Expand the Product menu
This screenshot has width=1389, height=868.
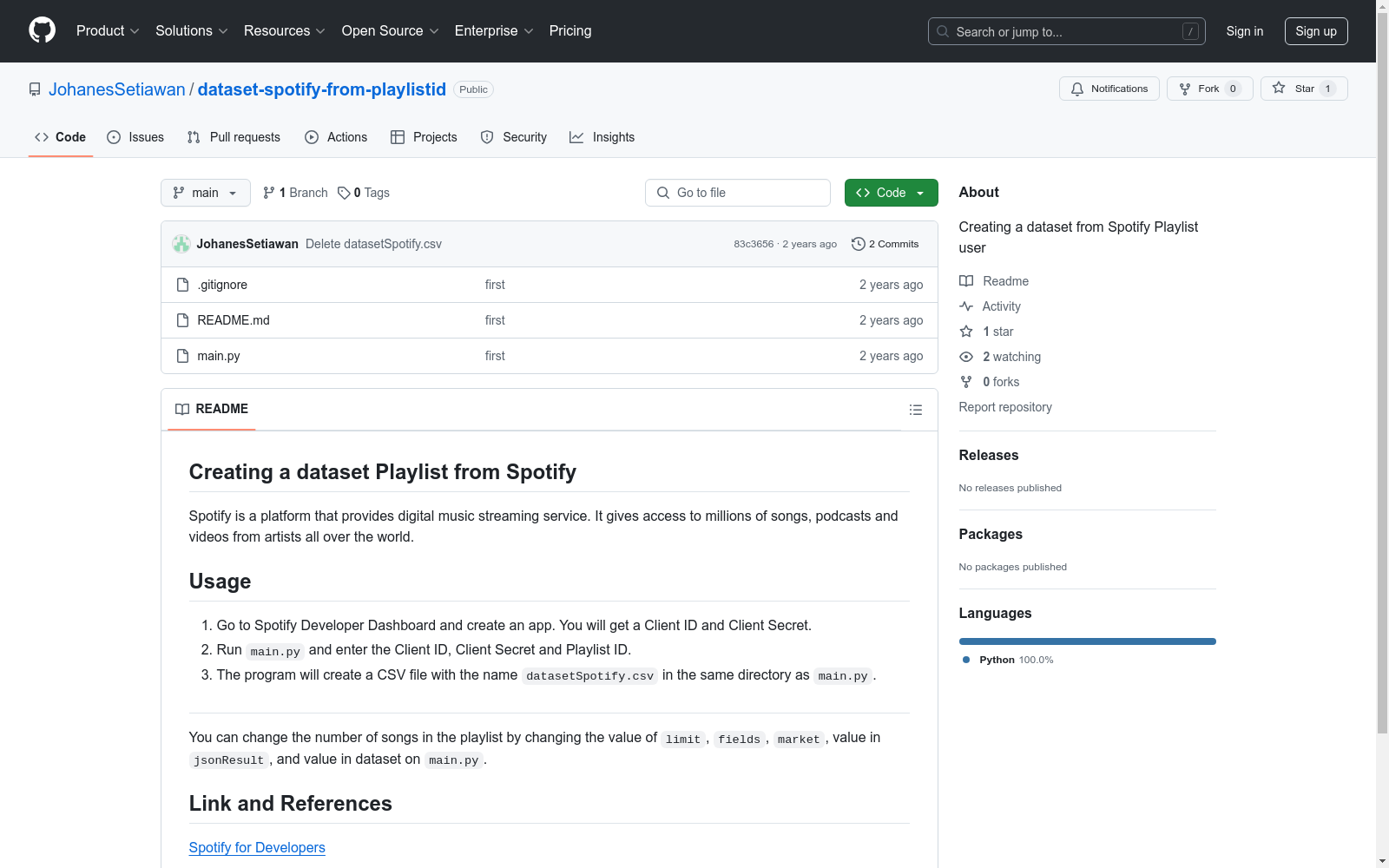tap(108, 30)
